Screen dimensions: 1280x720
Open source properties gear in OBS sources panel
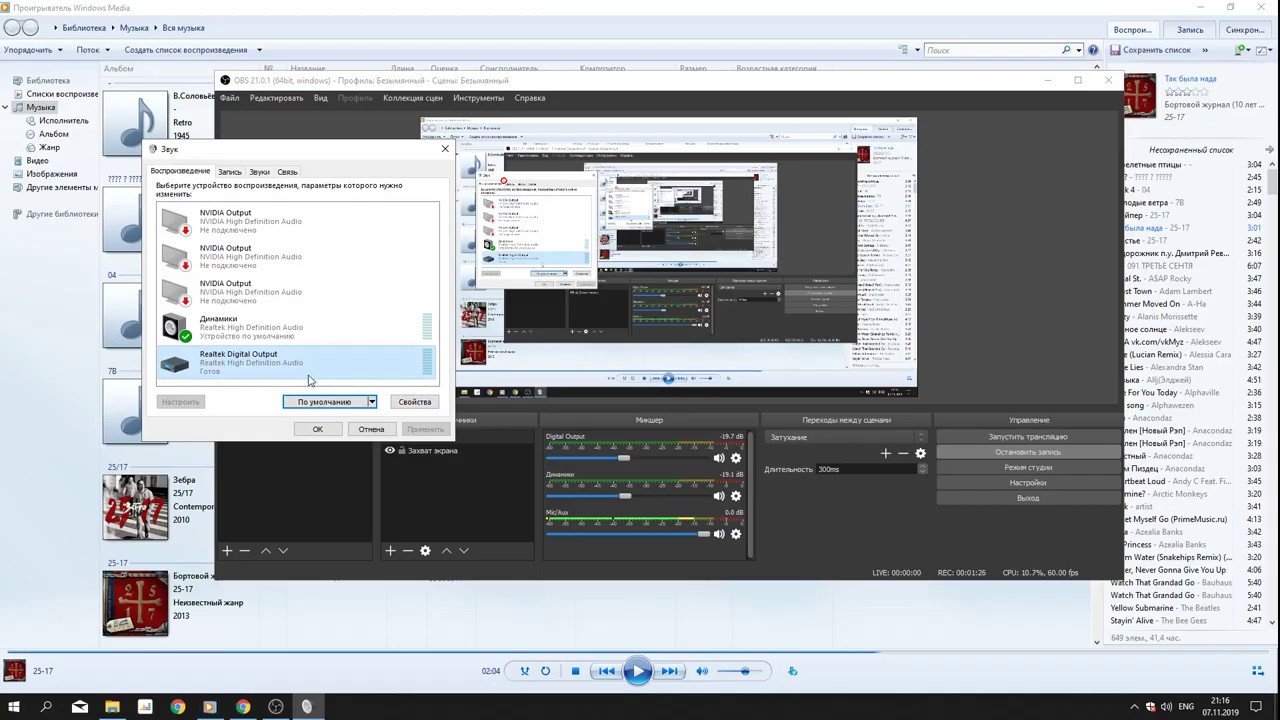pyautogui.click(x=425, y=551)
